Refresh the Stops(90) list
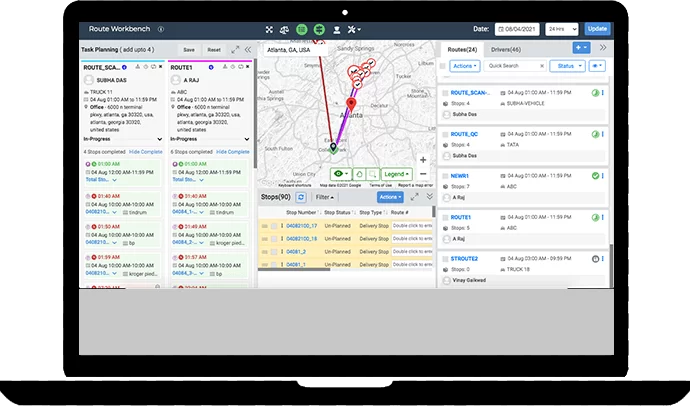The image size is (690, 406). (x=301, y=198)
